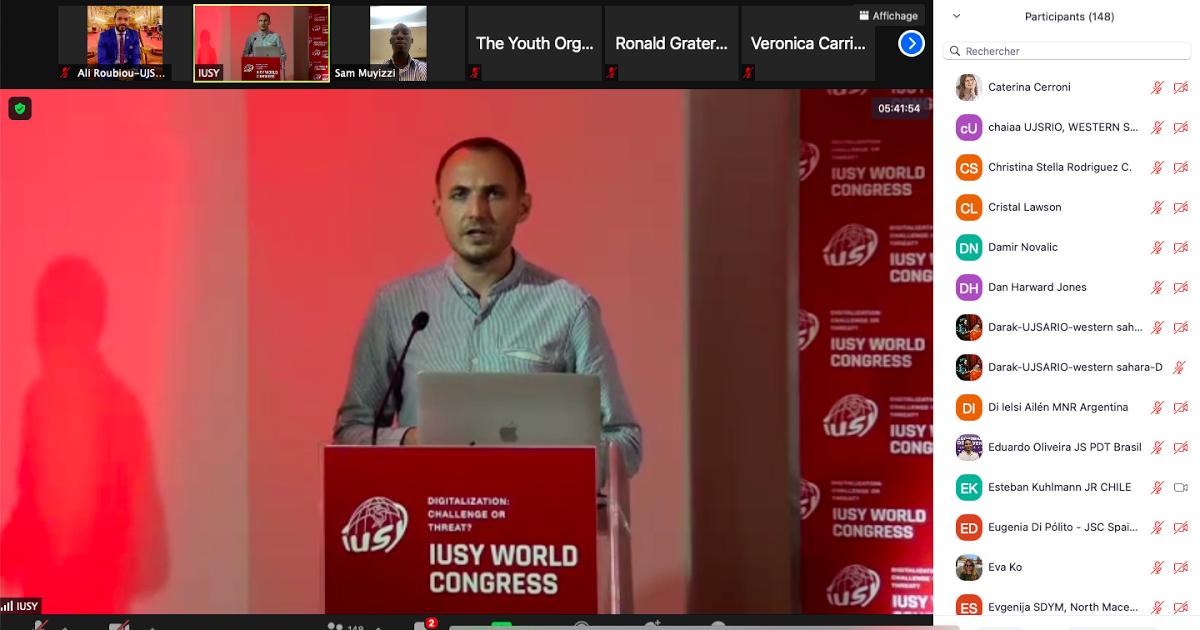Click Christina Stella Rodriguez's camera-off icon
This screenshot has height=630, width=1200.
pos(1180,167)
